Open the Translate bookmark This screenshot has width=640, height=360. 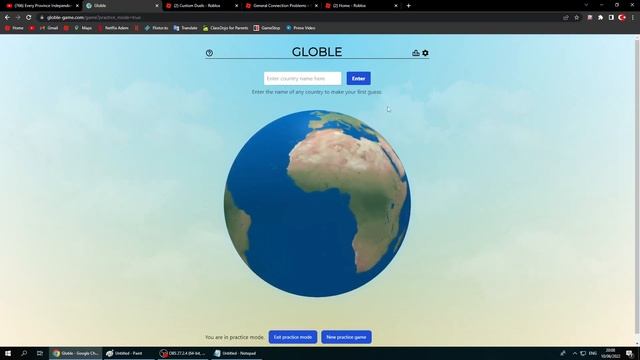click(x=185, y=28)
